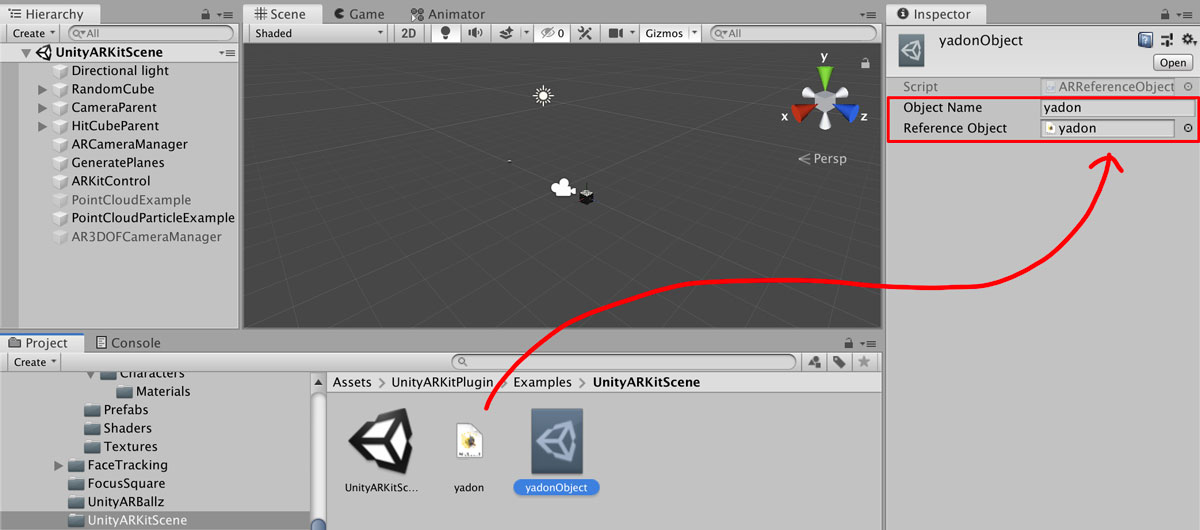Click Hierarchy search field
1200x530 pixels.
pyautogui.click(x=151, y=33)
